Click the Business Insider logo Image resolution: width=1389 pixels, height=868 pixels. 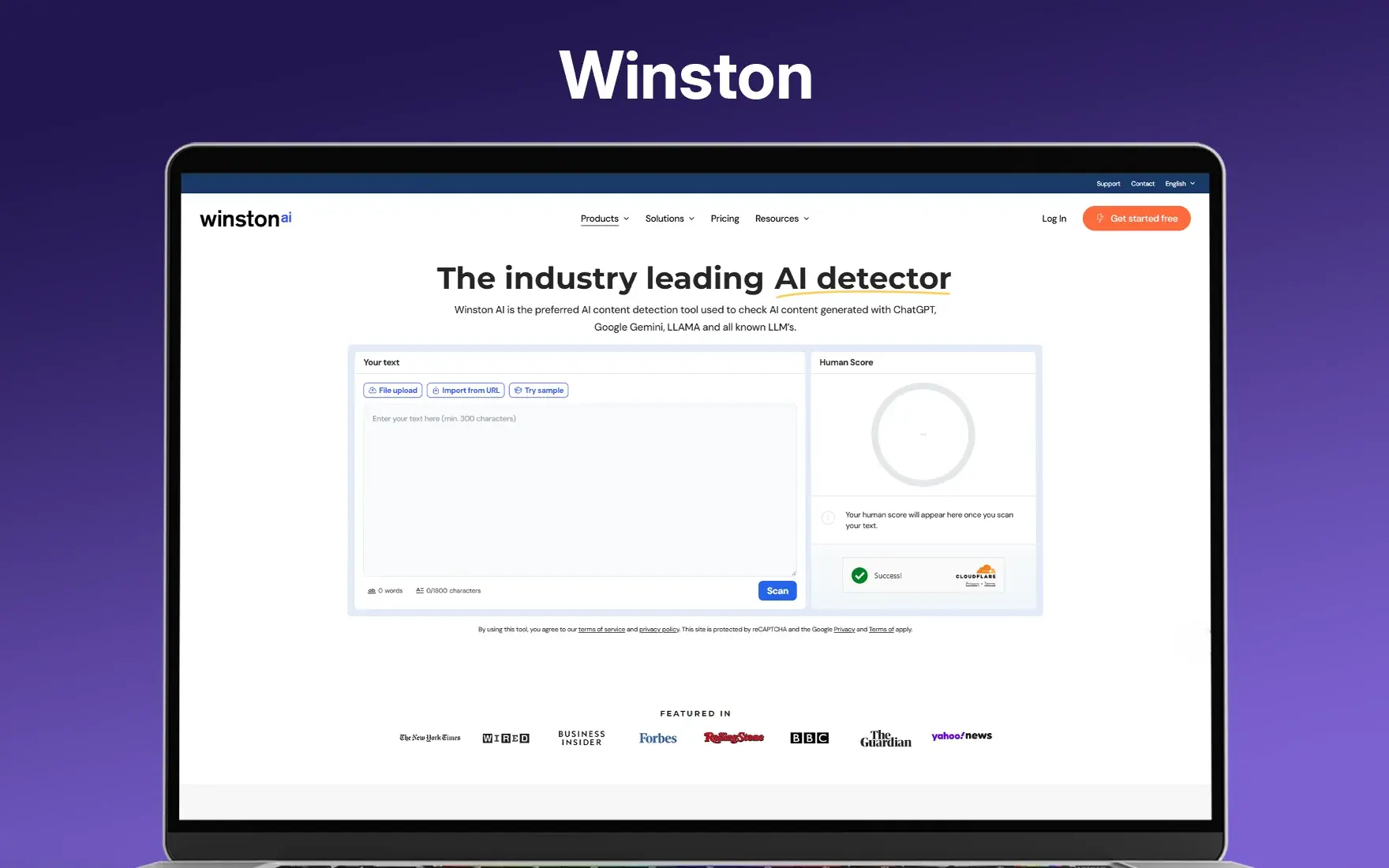coord(582,738)
